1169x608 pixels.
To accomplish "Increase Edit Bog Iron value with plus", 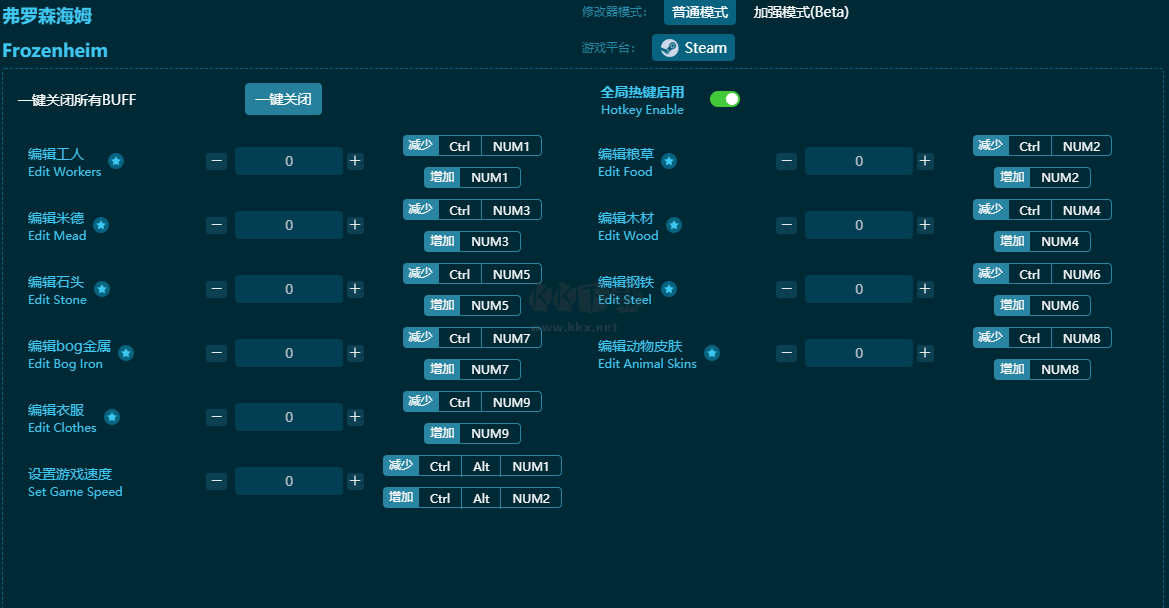I will click(355, 353).
